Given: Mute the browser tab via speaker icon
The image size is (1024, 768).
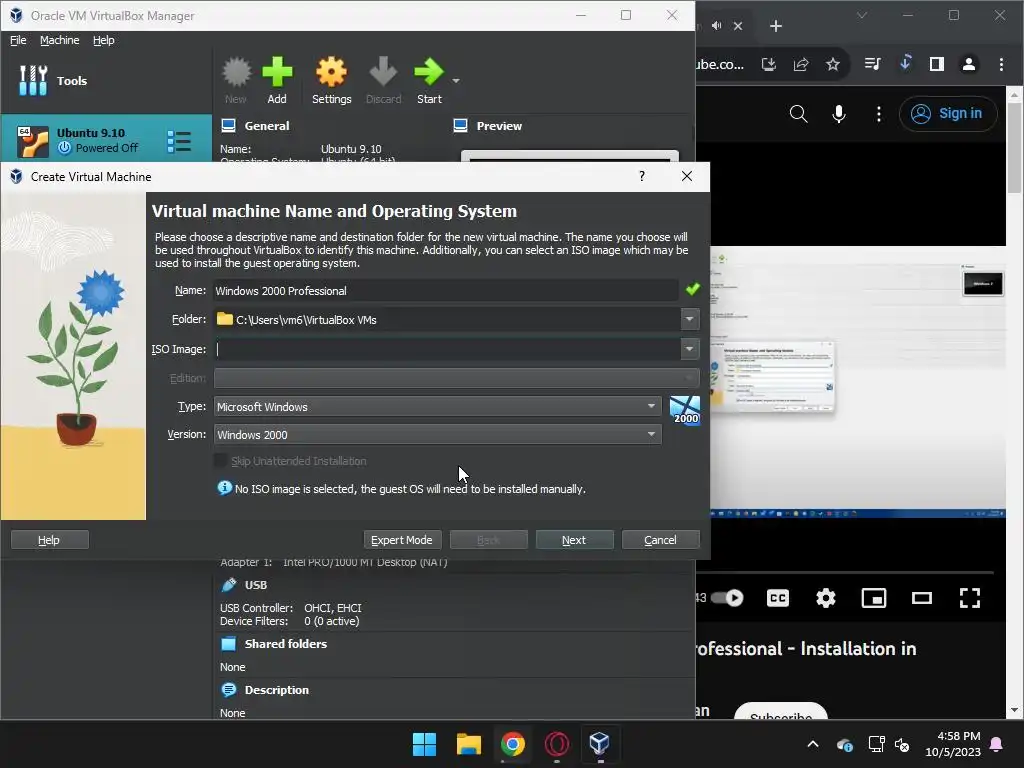Looking at the screenshot, I should tap(716, 25).
